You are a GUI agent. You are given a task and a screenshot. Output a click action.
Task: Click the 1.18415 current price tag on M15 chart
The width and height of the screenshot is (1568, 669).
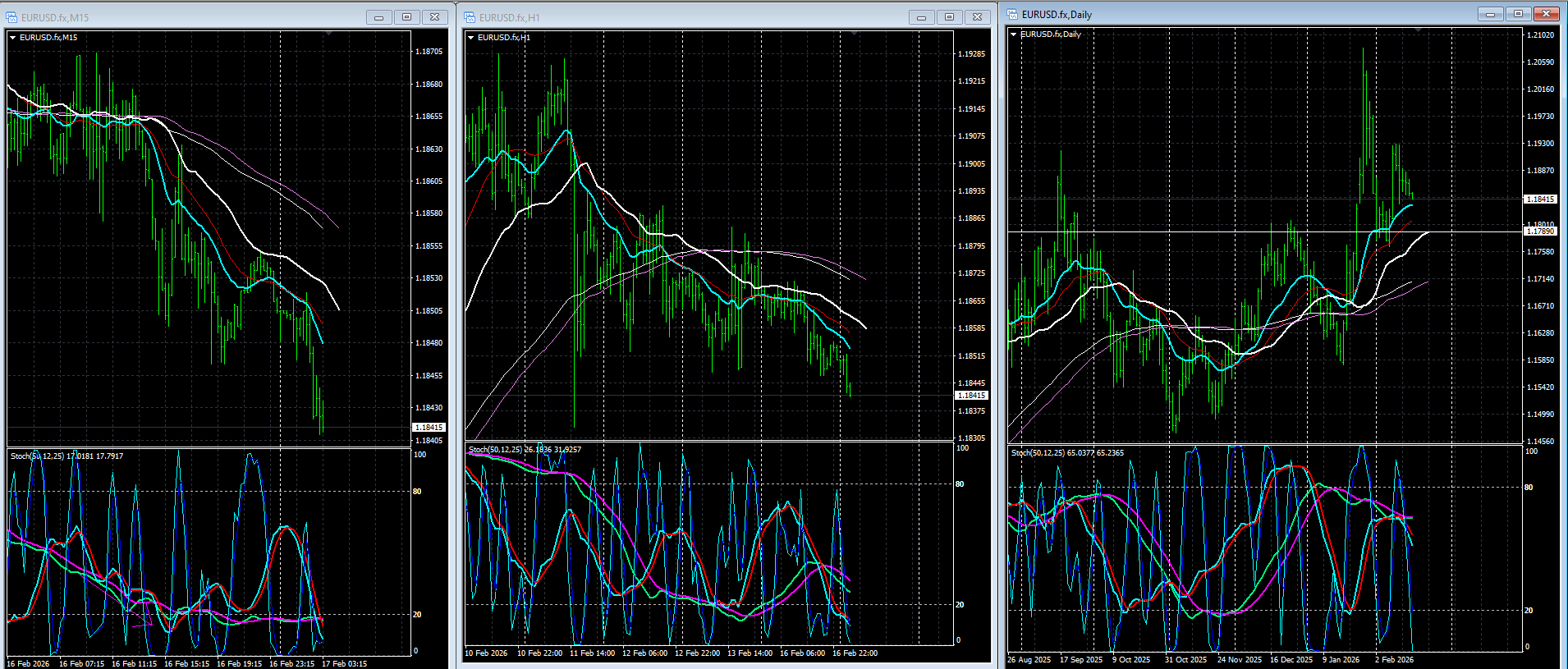point(429,428)
